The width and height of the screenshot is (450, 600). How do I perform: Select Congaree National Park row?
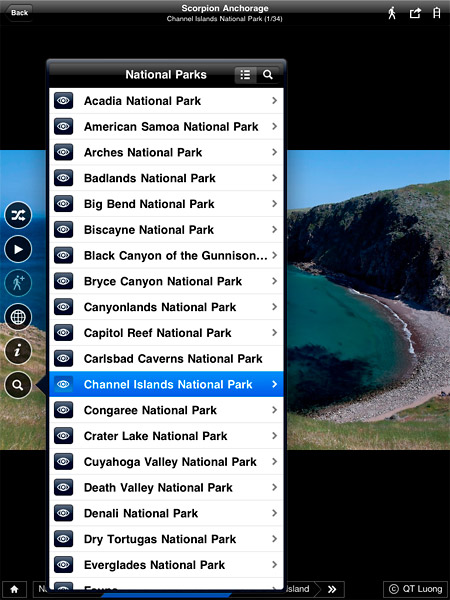point(166,410)
